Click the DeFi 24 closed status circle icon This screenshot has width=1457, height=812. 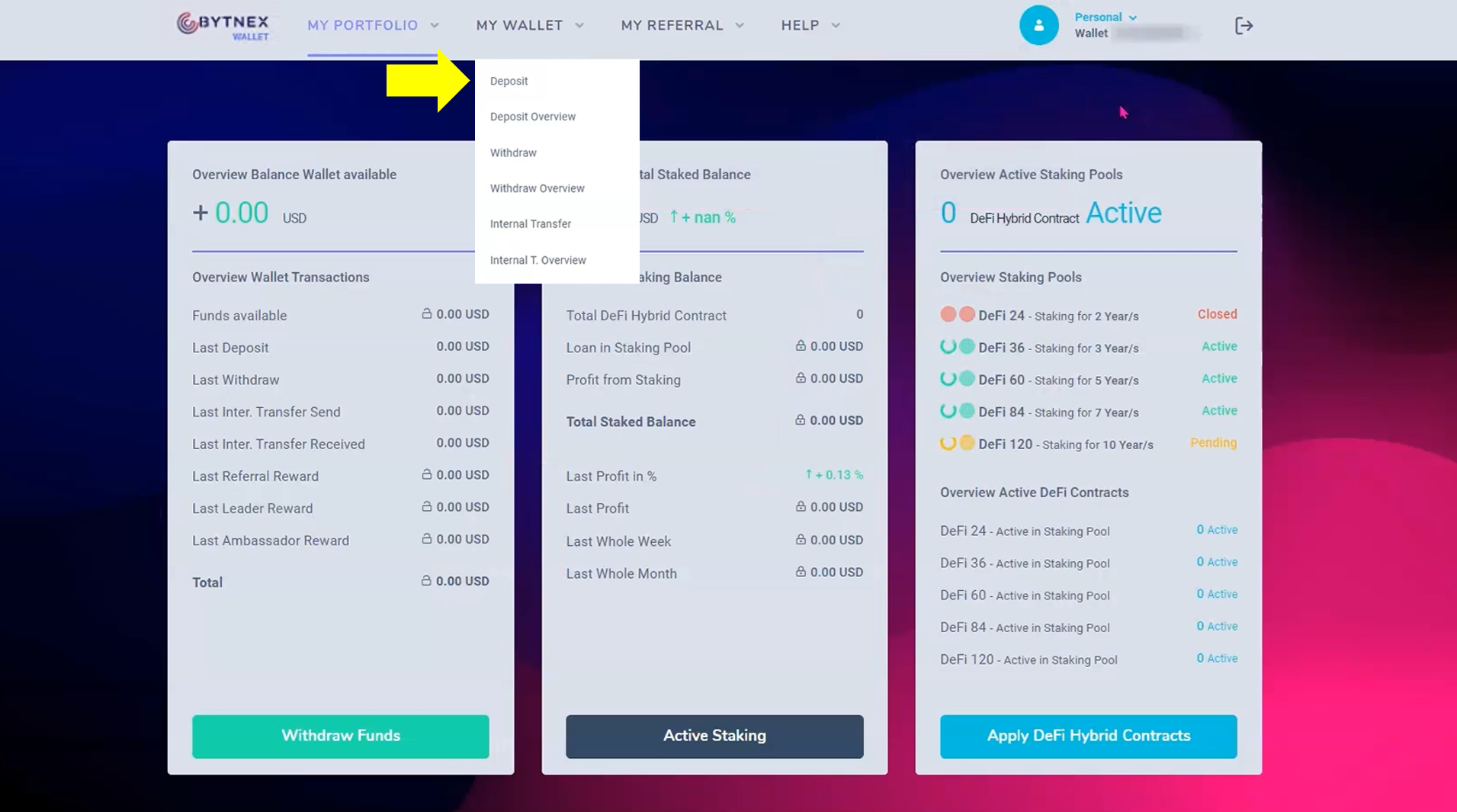tap(948, 314)
